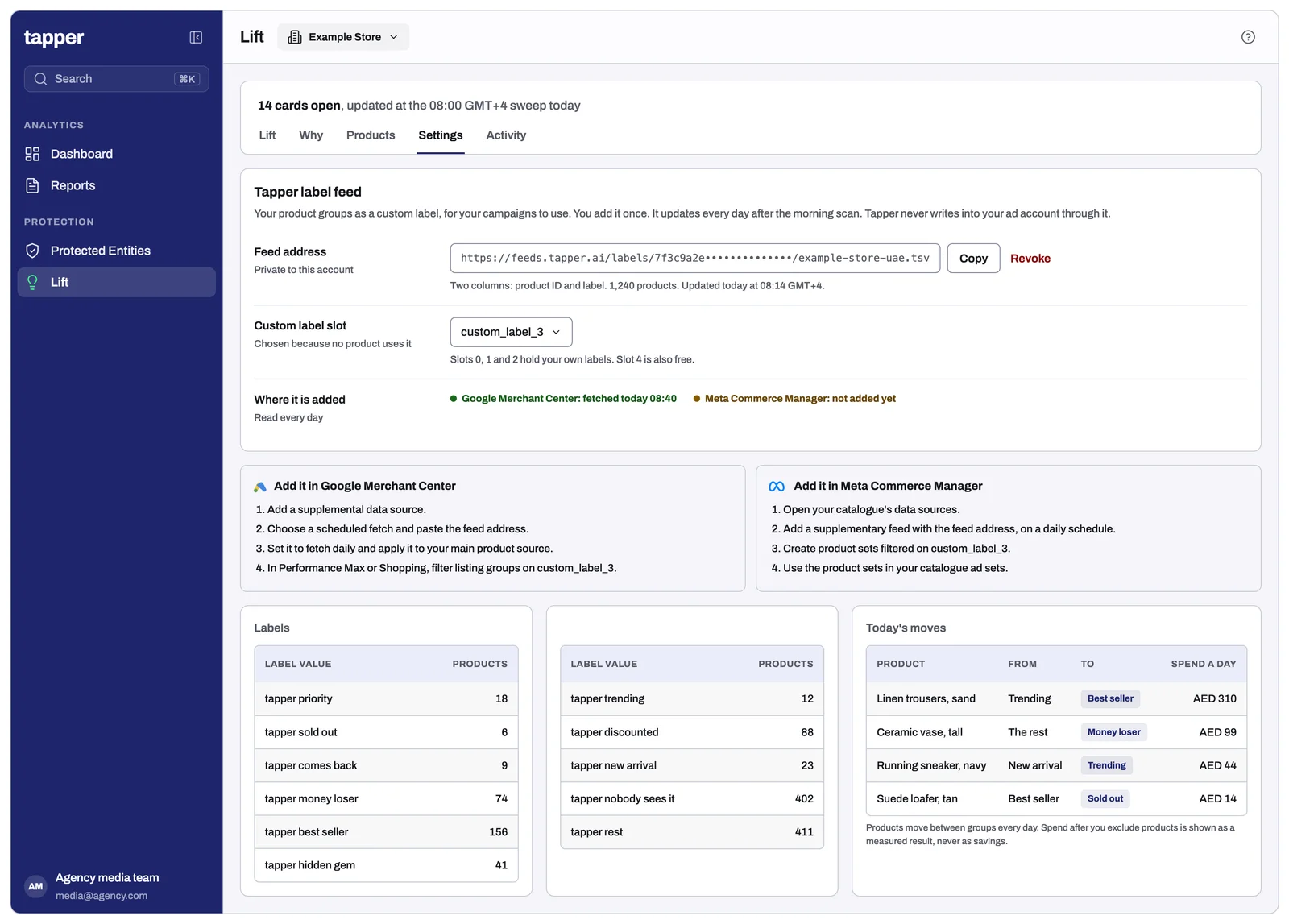1289x924 pixels.
Task: Switch to the Lift tab
Action: pos(267,135)
